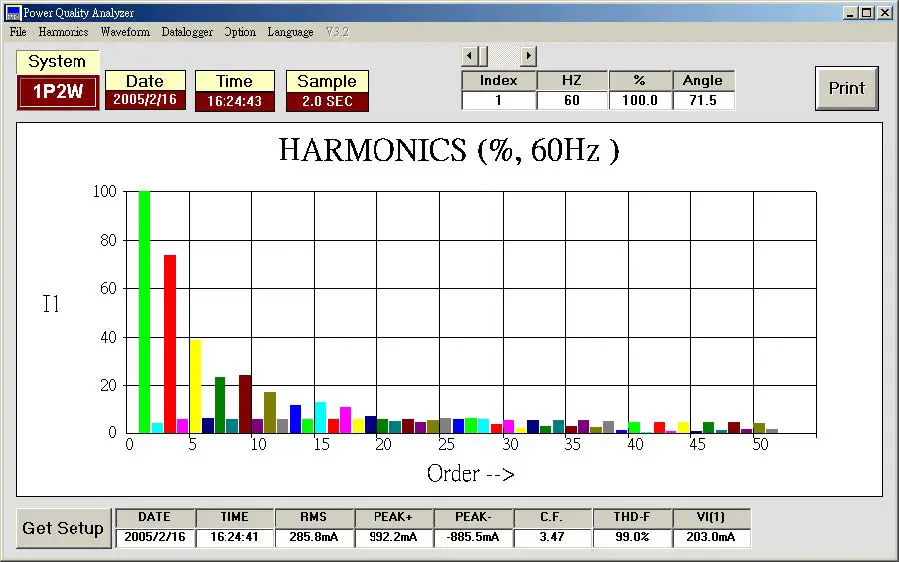Open the Option menu
This screenshot has width=899, height=562.
pos(240,32)
